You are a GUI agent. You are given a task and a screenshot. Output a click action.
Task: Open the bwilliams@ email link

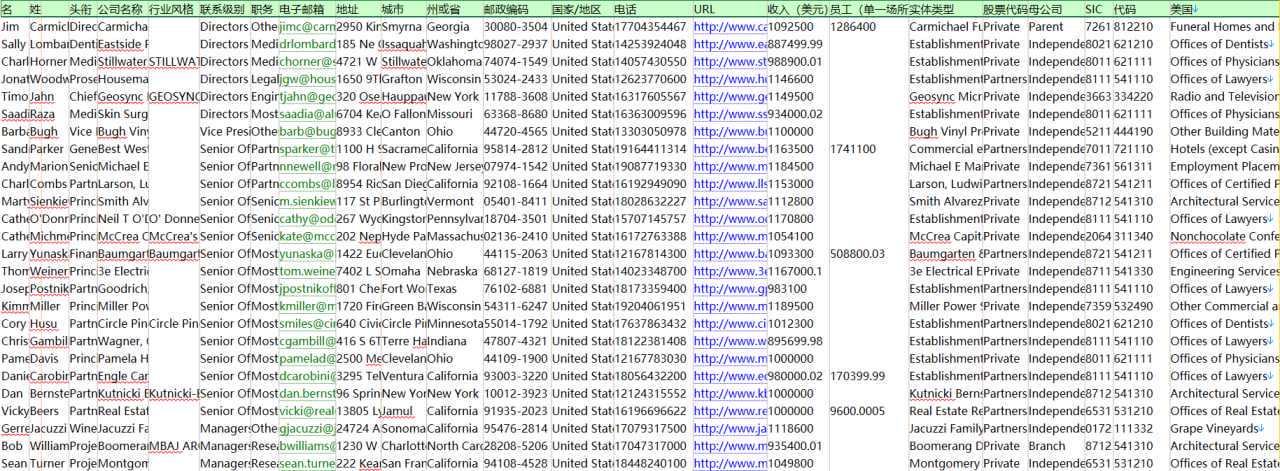pos(307,447)
